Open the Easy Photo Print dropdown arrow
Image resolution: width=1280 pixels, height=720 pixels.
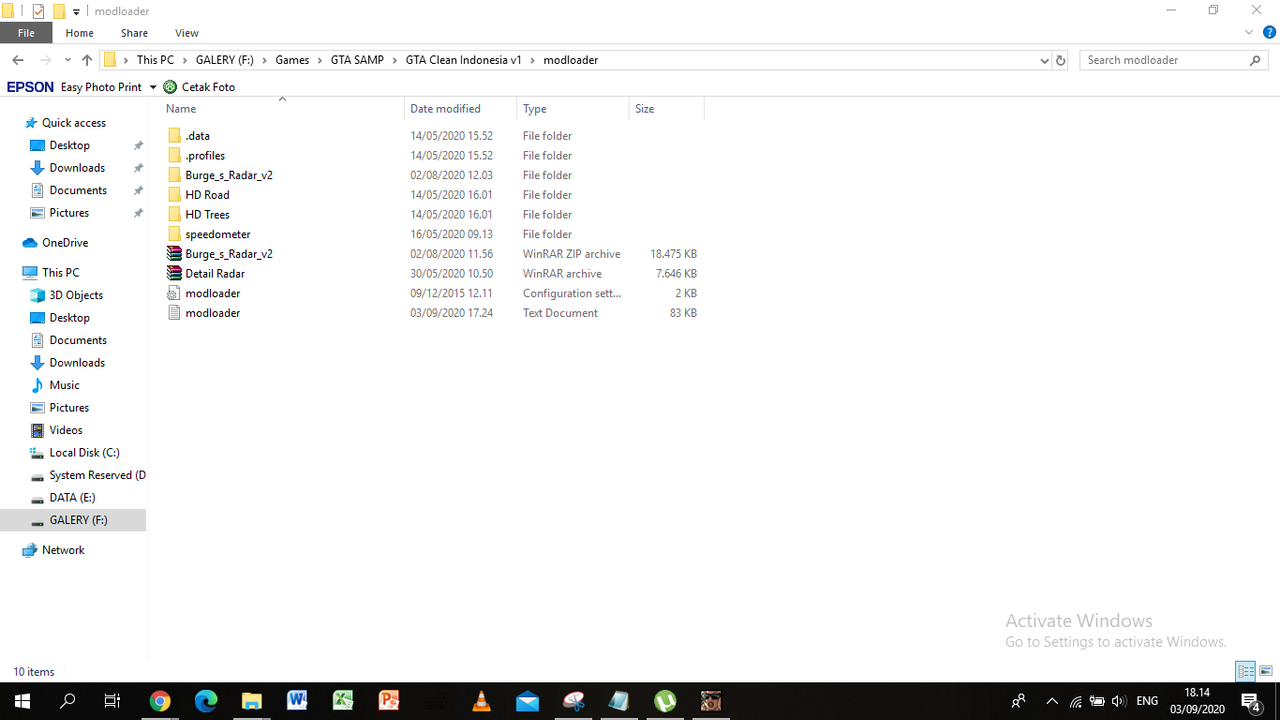pyautogui.click(x=153, y=87)
